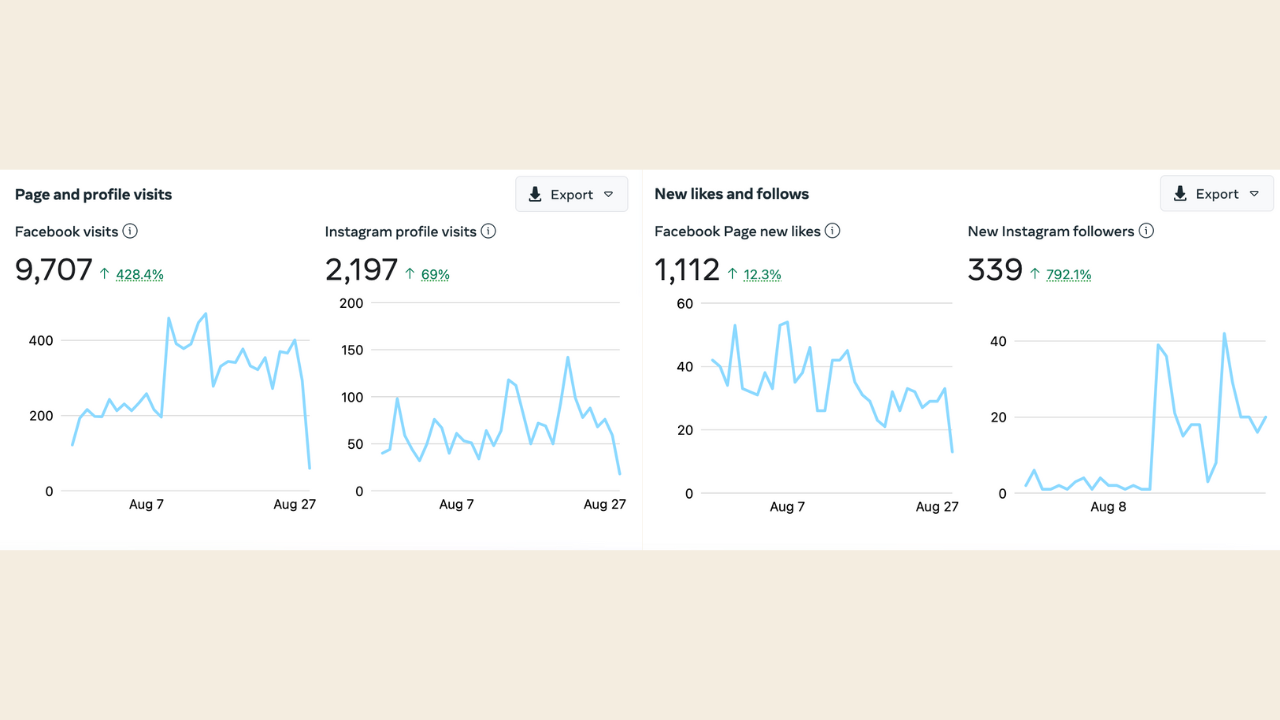Click the Instagram profile visits line chart
This screenshot has width=1280, height=720.
(500, 410)
